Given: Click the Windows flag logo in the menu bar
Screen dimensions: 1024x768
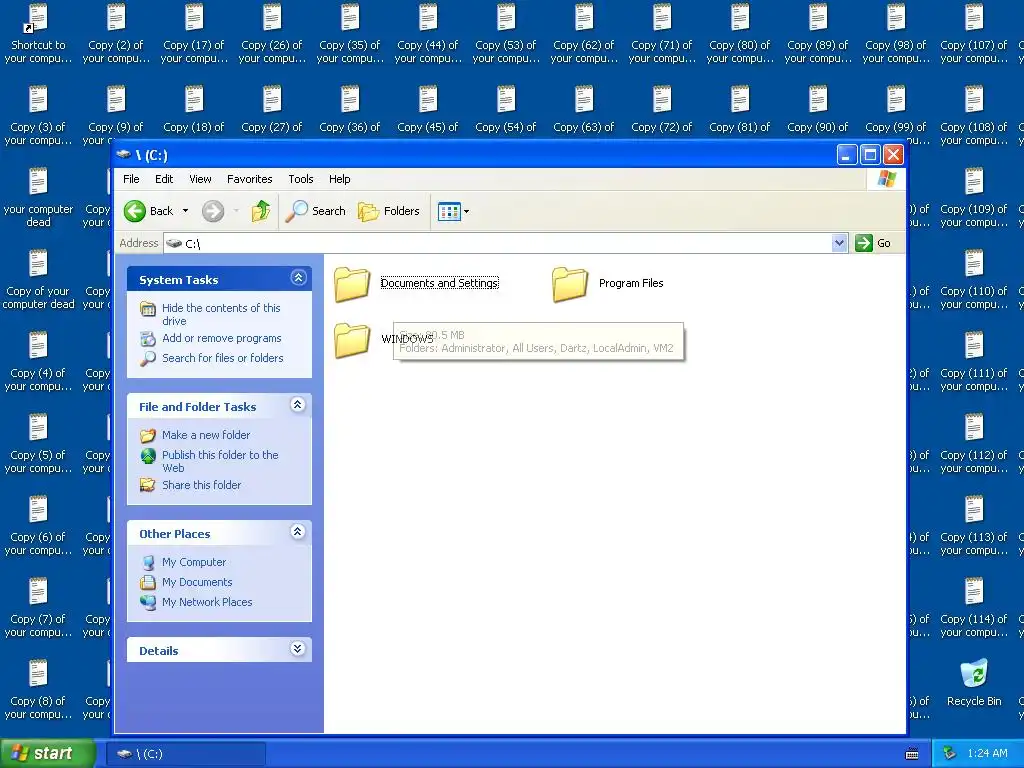Looking at the screenshot, I should [886, 179].
